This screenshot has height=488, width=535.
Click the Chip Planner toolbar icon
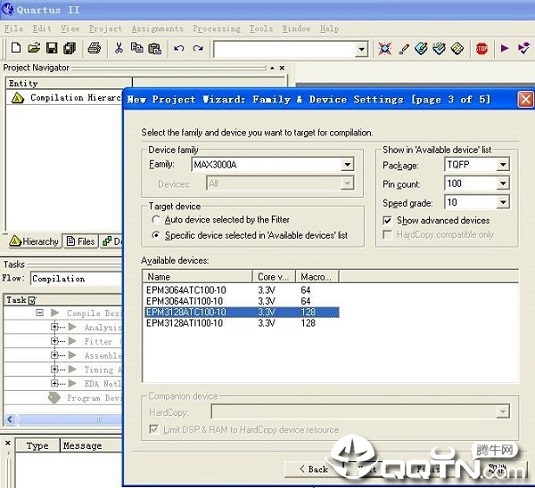pos(439,48)
